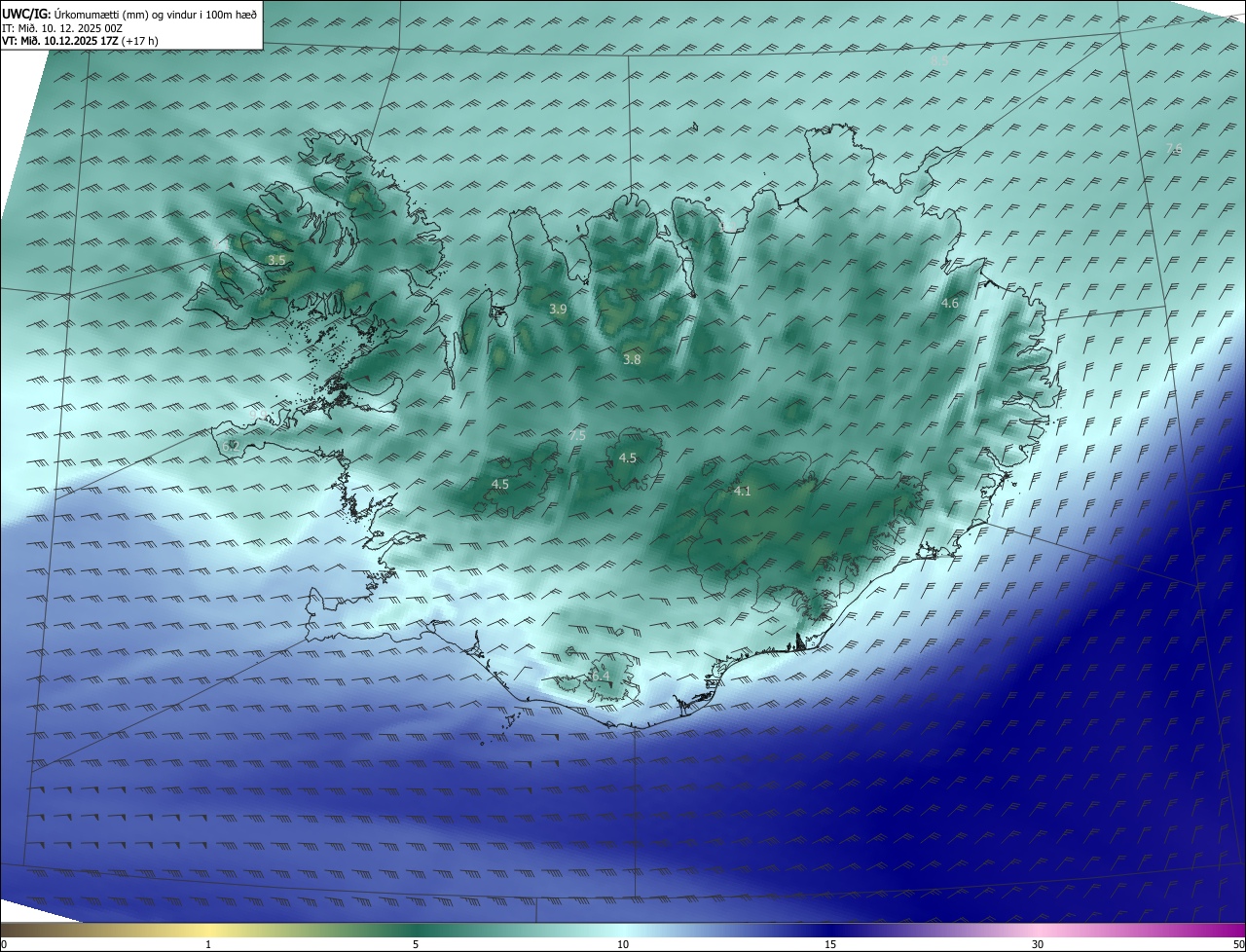Image resolution: width=1246 pixels, height=952 pixels.
Task: Click the 6.4 value on the south coast glacier
Action: (601, 676)
